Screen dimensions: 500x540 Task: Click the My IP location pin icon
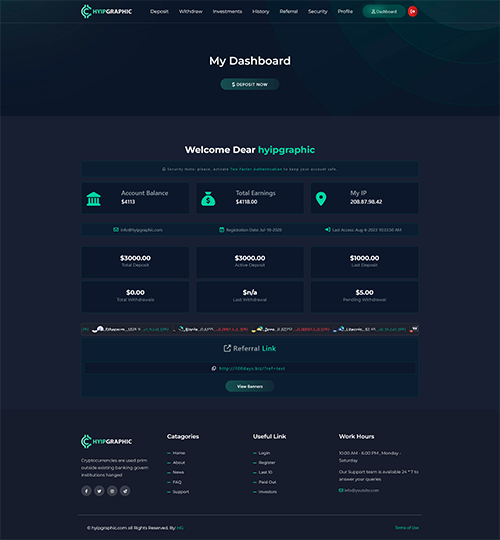click(x=321, y=199)
